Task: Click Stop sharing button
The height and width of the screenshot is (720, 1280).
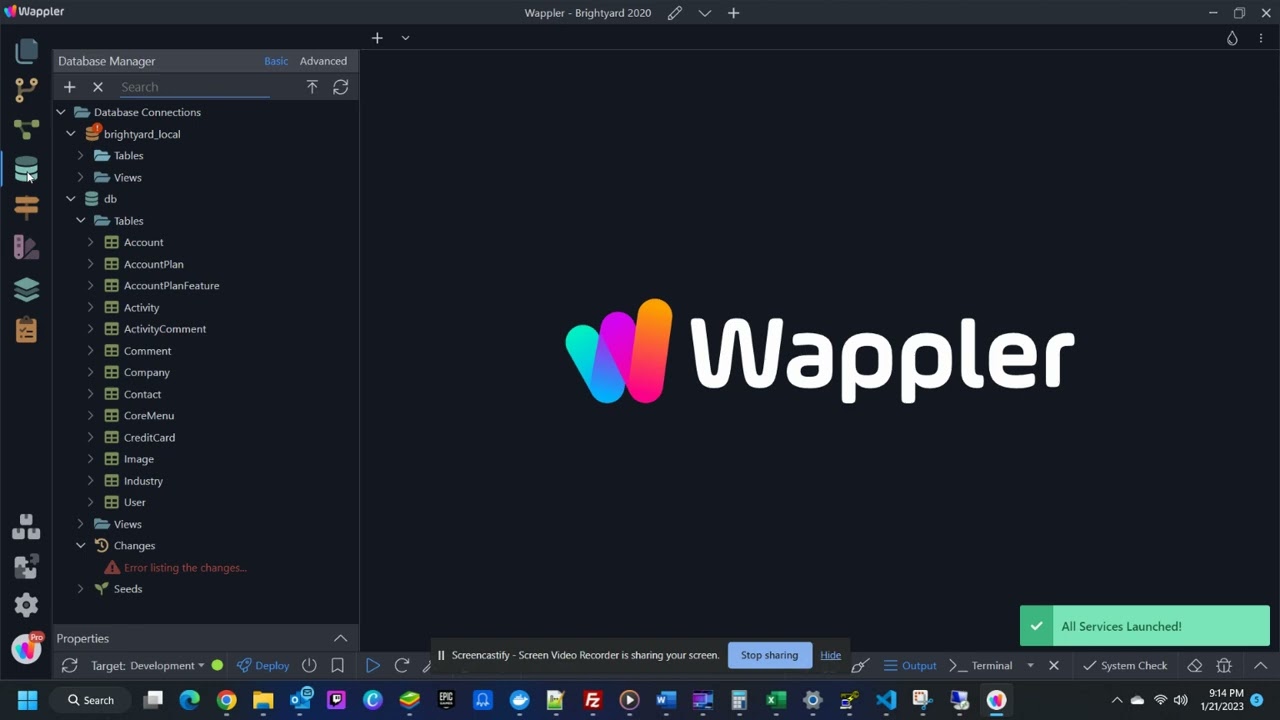Action: click(x=769, y=655)
